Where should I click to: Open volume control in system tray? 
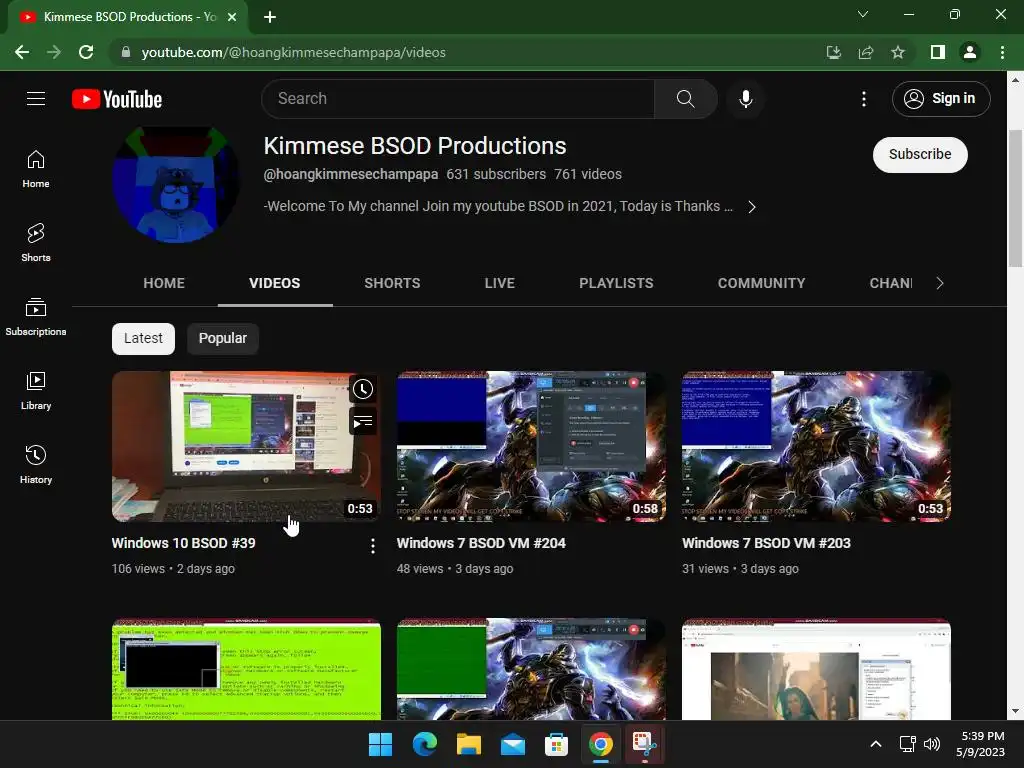click(x=932, y=744)
